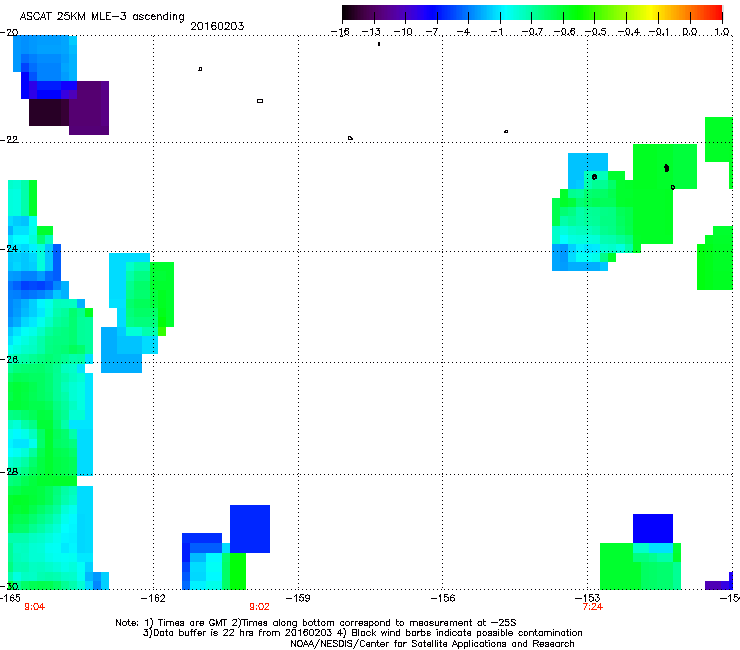Click the longitude label '-156'
This screenshot has height=650, width=740.
click(x=443, y=598)
